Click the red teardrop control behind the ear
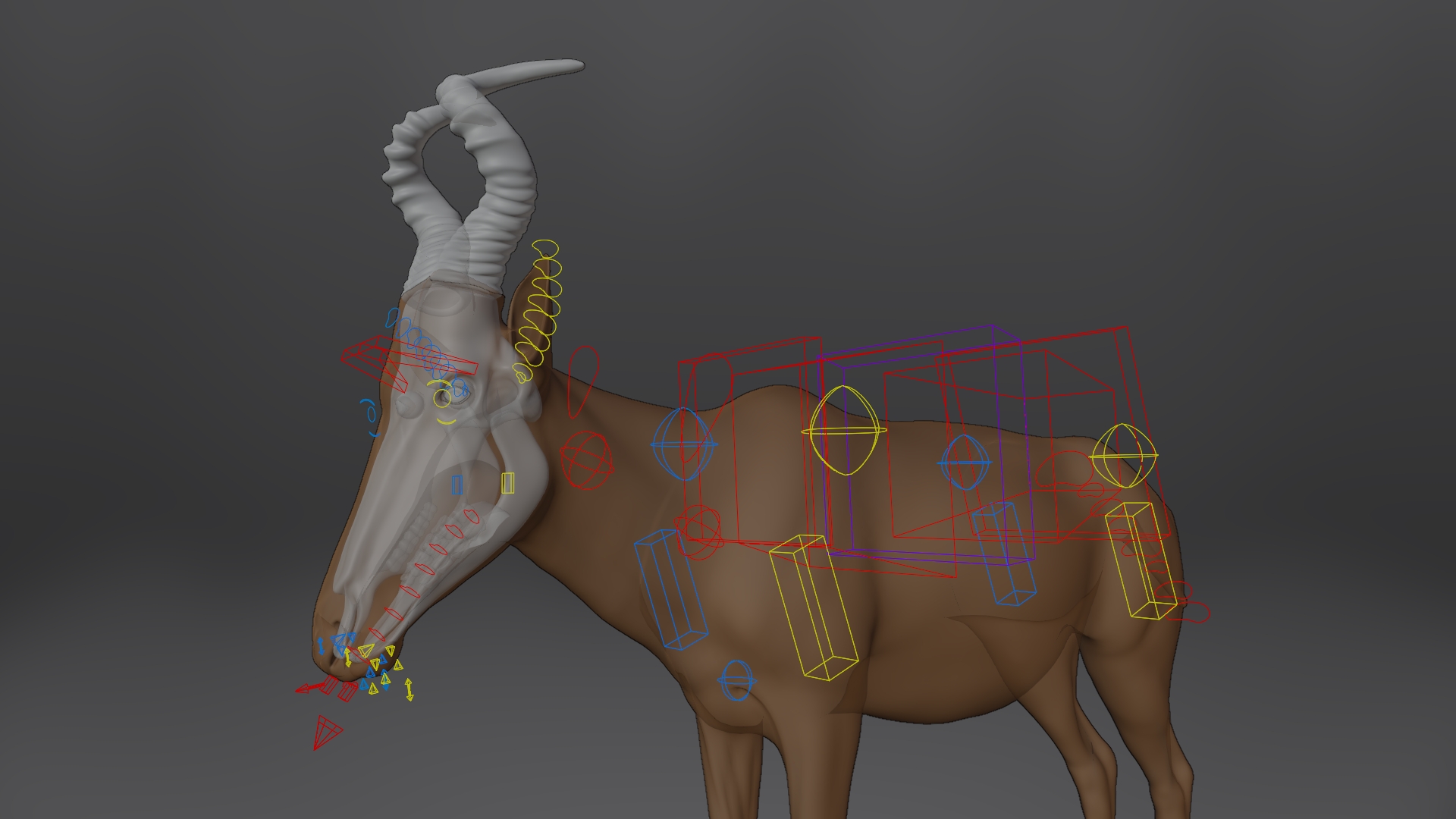Image resolution: width=1456 pixels, height=819 pixels. [582, 381]
